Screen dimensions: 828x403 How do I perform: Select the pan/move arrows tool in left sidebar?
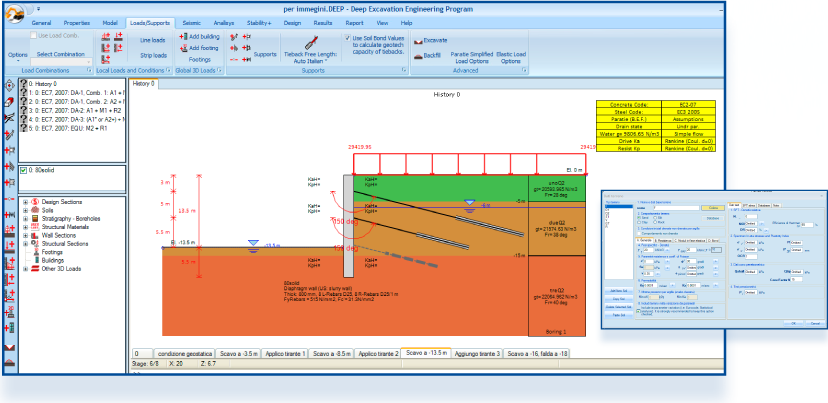[10, 86]
